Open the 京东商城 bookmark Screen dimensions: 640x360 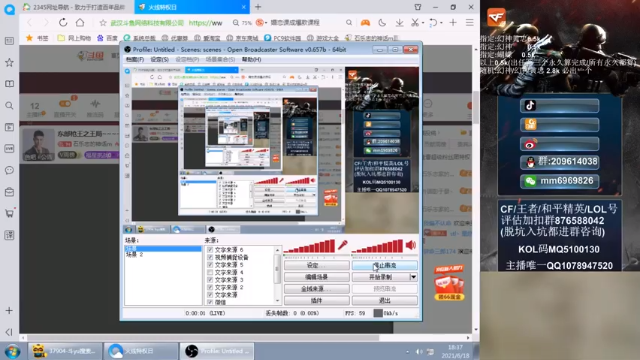243,38
